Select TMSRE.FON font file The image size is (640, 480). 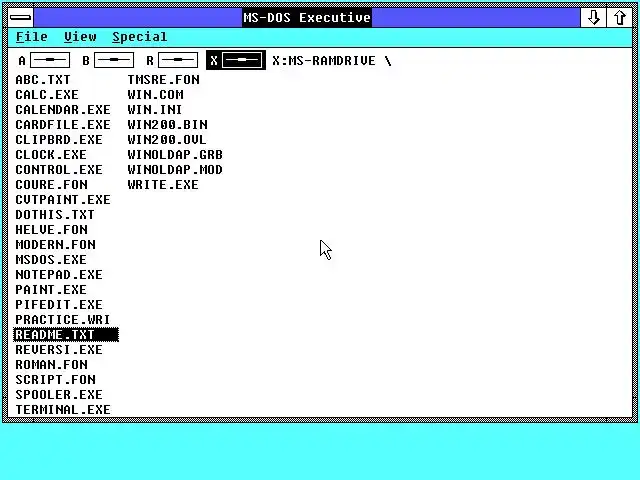163,80
